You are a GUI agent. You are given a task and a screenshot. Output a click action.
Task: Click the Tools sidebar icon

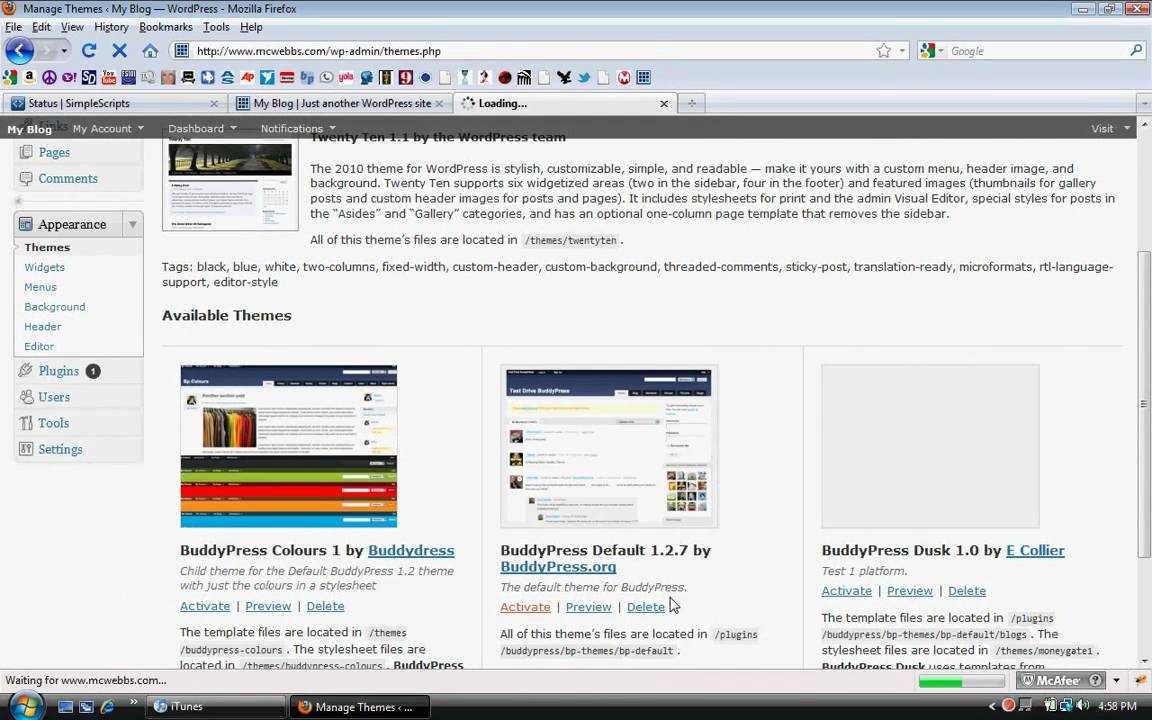[26, 423]
